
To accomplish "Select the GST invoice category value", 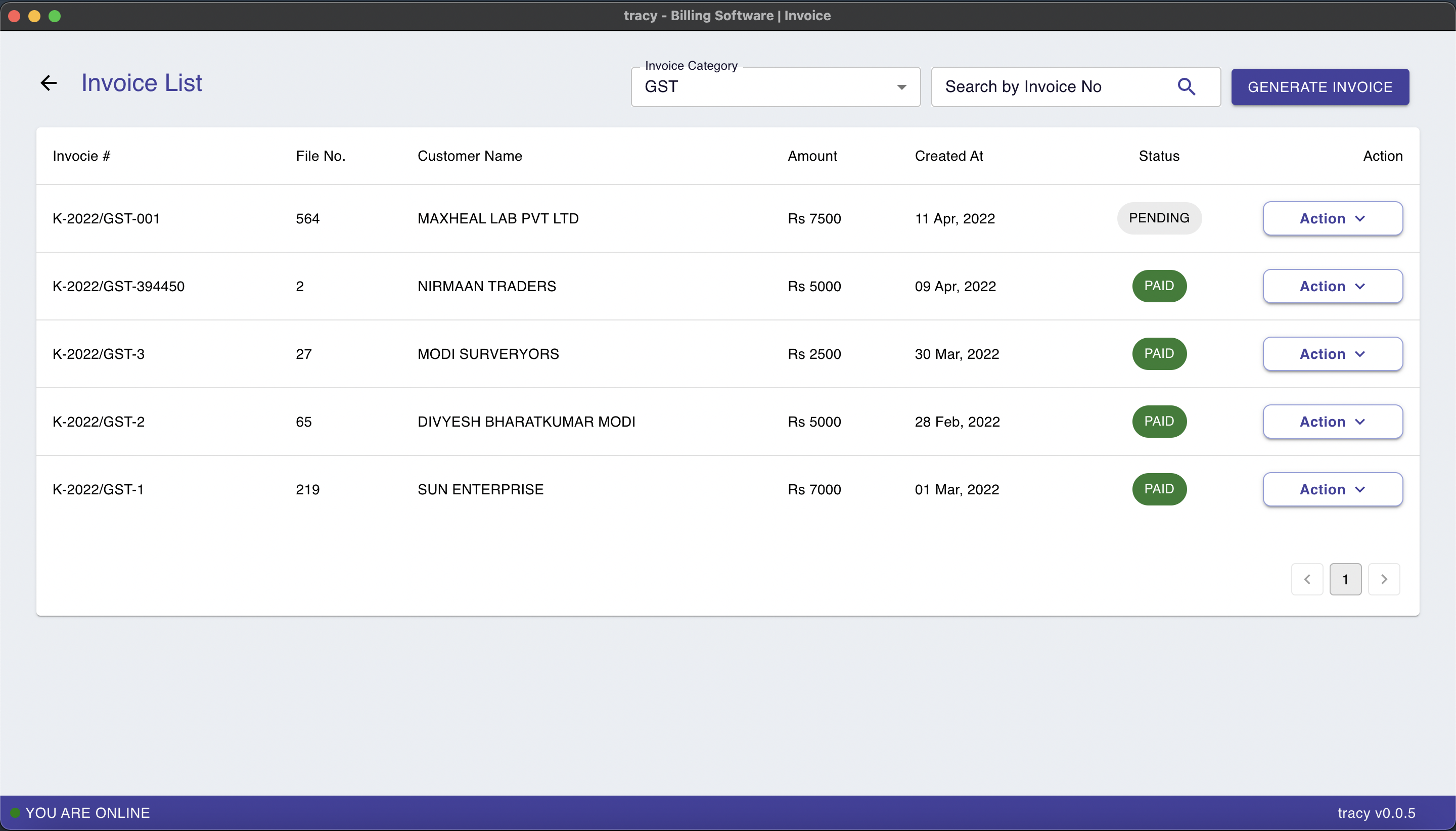I will tap(661, 87).
